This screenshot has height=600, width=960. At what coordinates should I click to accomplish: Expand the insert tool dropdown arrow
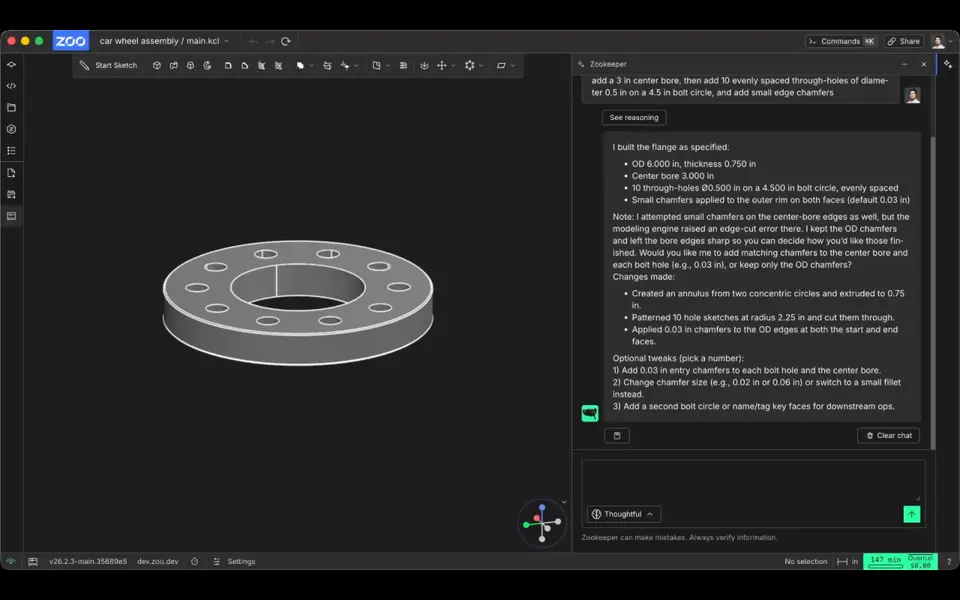(x=388, y=66)
